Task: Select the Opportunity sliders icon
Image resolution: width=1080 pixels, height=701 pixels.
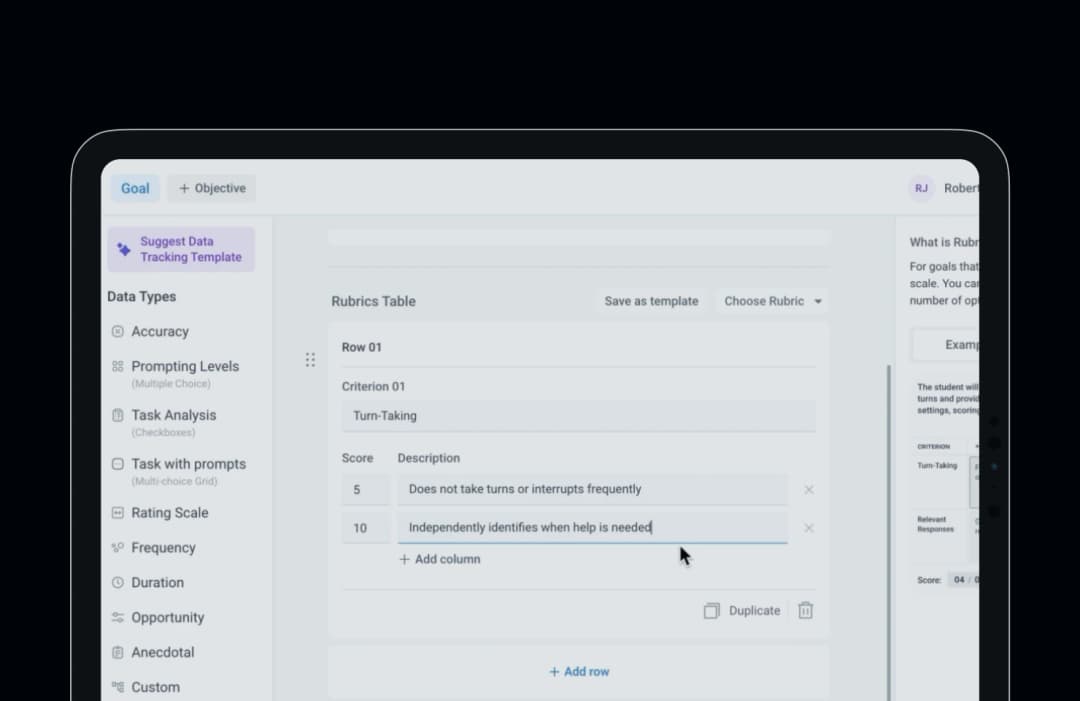Action: [118, 618]
